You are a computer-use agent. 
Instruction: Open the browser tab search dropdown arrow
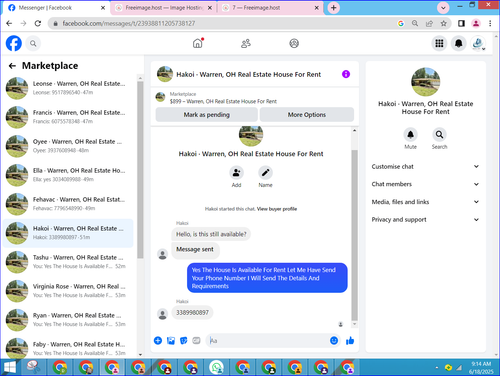pos(443,8)
